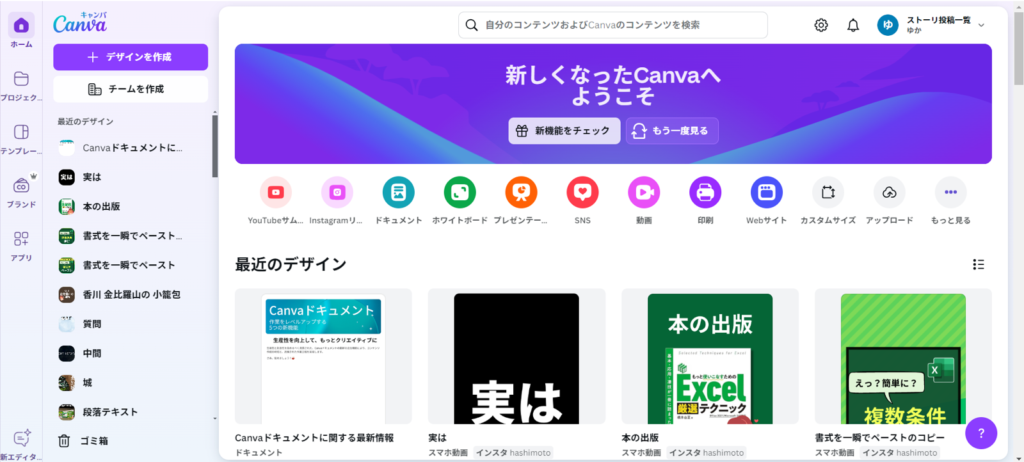Open the Projects (プロジェクト) sidebar tab
Image resolution: width=1024 pixels, height=462 pixels.
21,85
